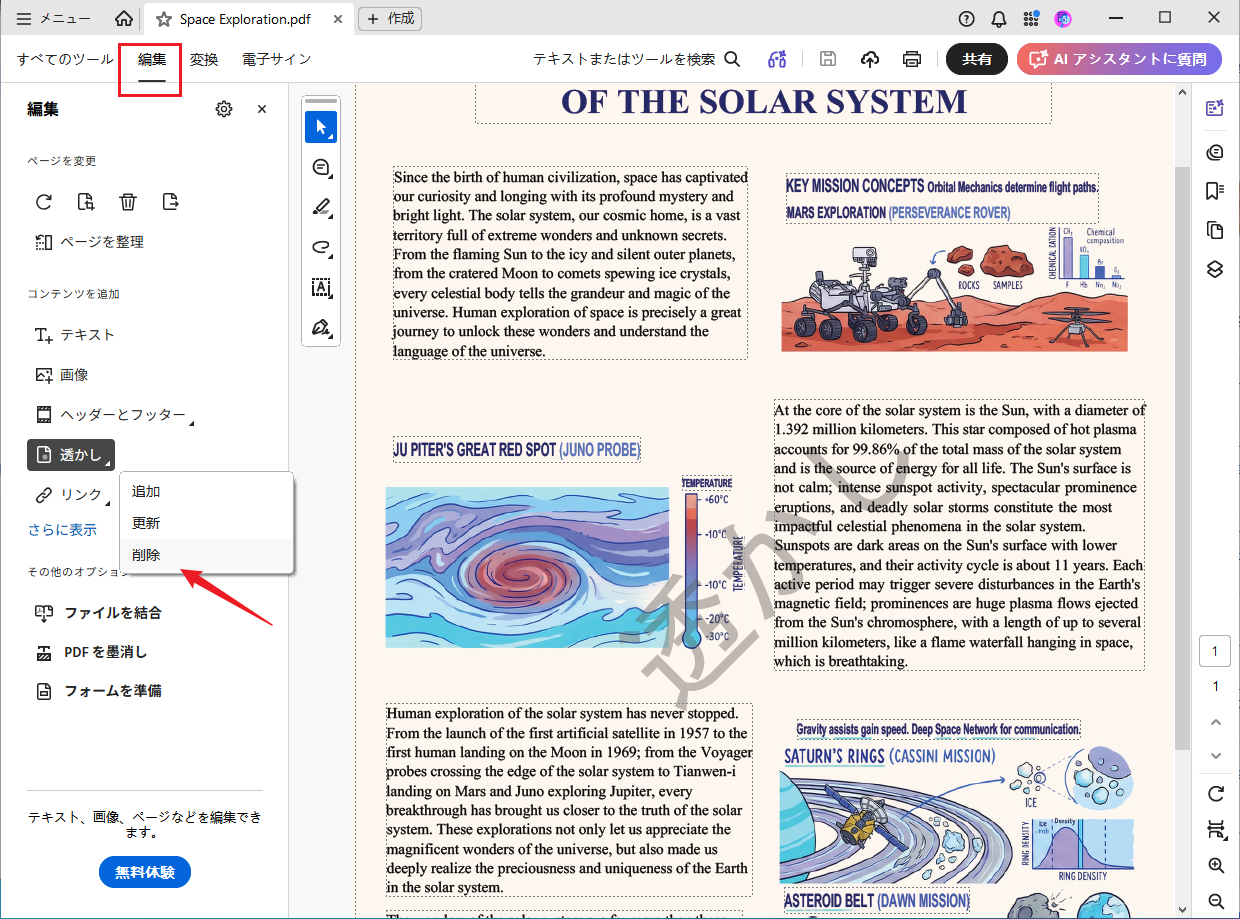
Task: Select the OF THE SOLAR SYSTEM title box
Action: (763, 101)
